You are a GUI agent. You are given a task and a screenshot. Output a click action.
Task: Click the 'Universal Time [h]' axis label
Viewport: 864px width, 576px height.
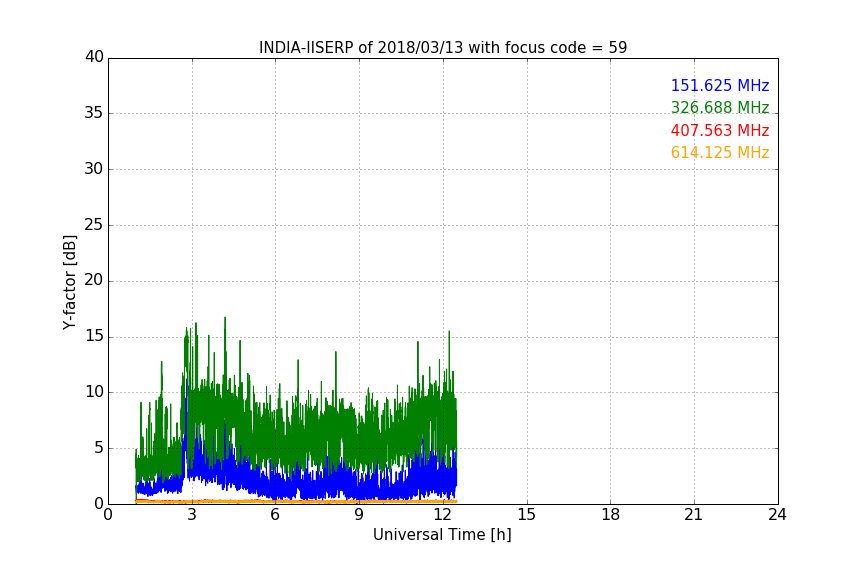coord(442,535)
